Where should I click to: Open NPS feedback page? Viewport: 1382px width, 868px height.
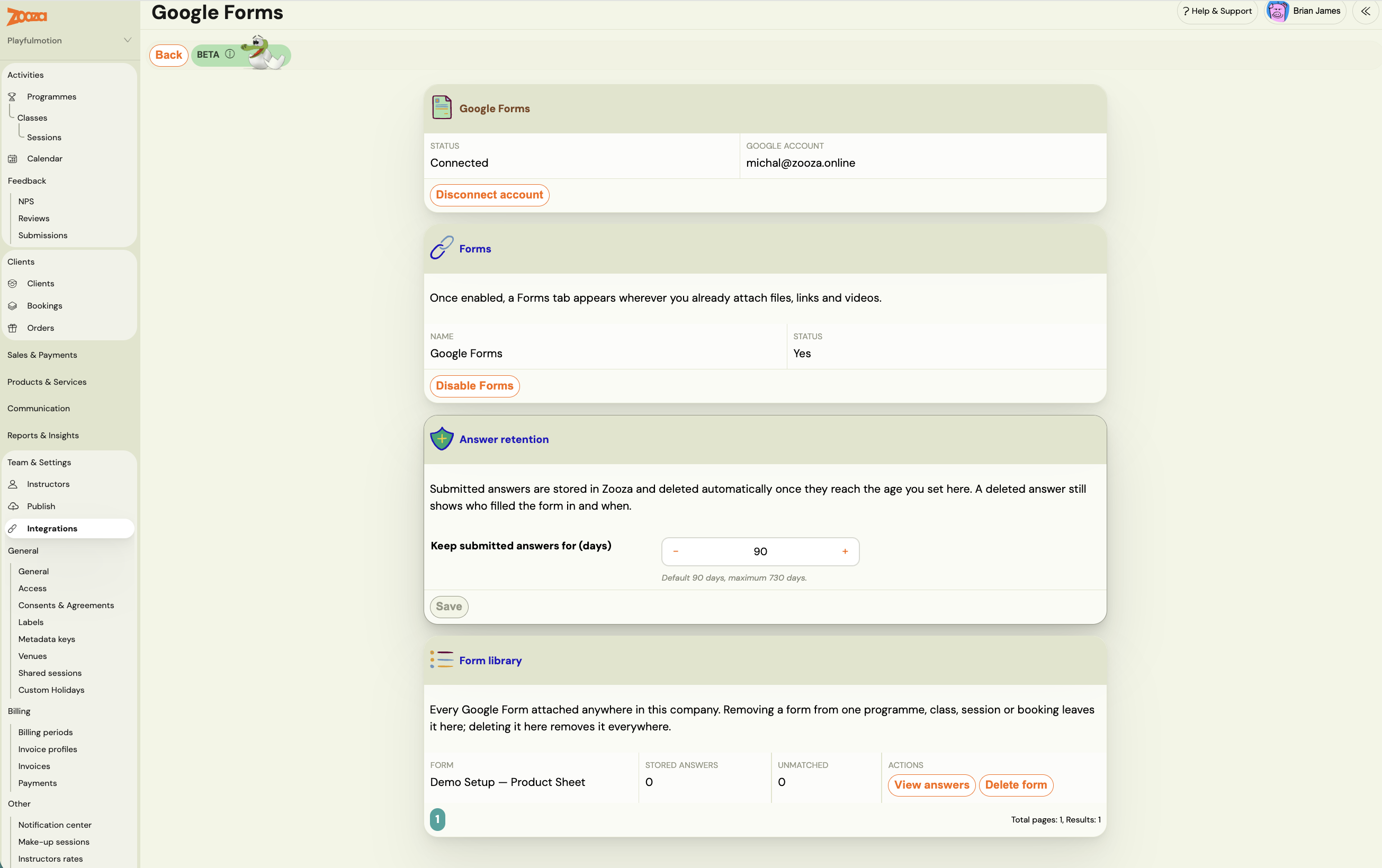(26, 201)
